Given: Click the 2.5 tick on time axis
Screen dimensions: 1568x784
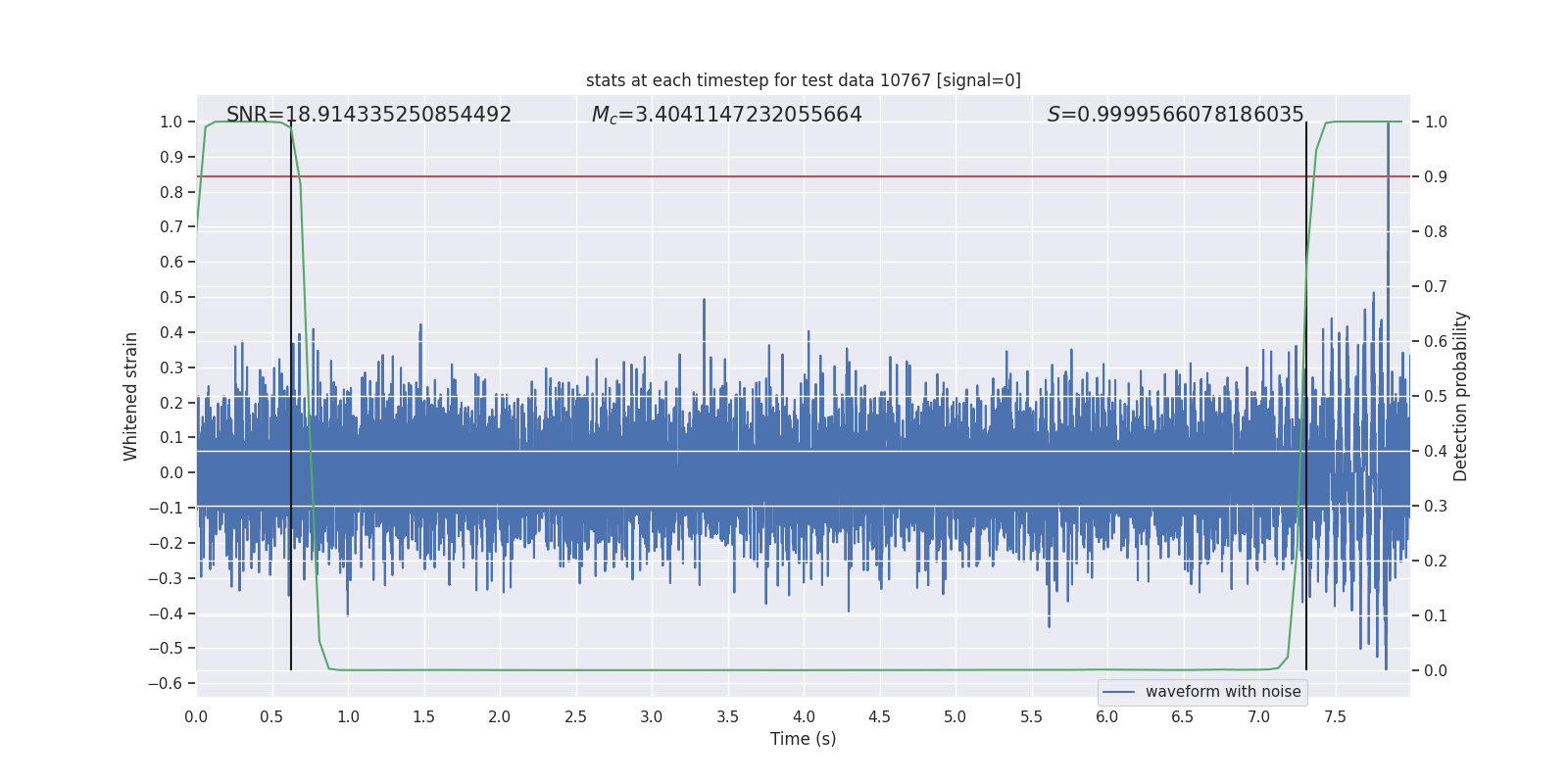Looking at the screenshot, I should tap(575, 716).
